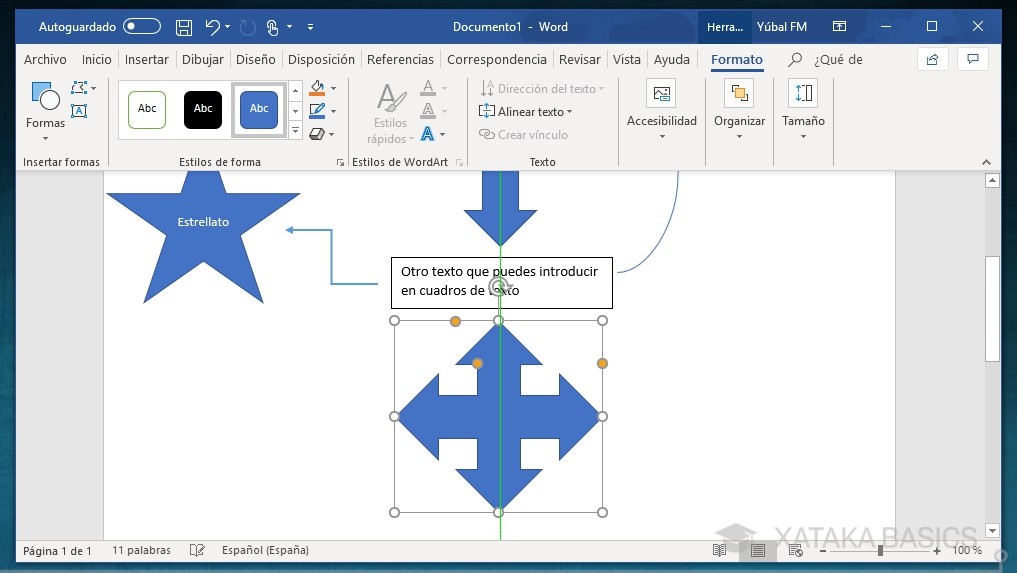
Task: Click the Undo arrow icon
Action: pyautogui.click(x=212, y=27)
